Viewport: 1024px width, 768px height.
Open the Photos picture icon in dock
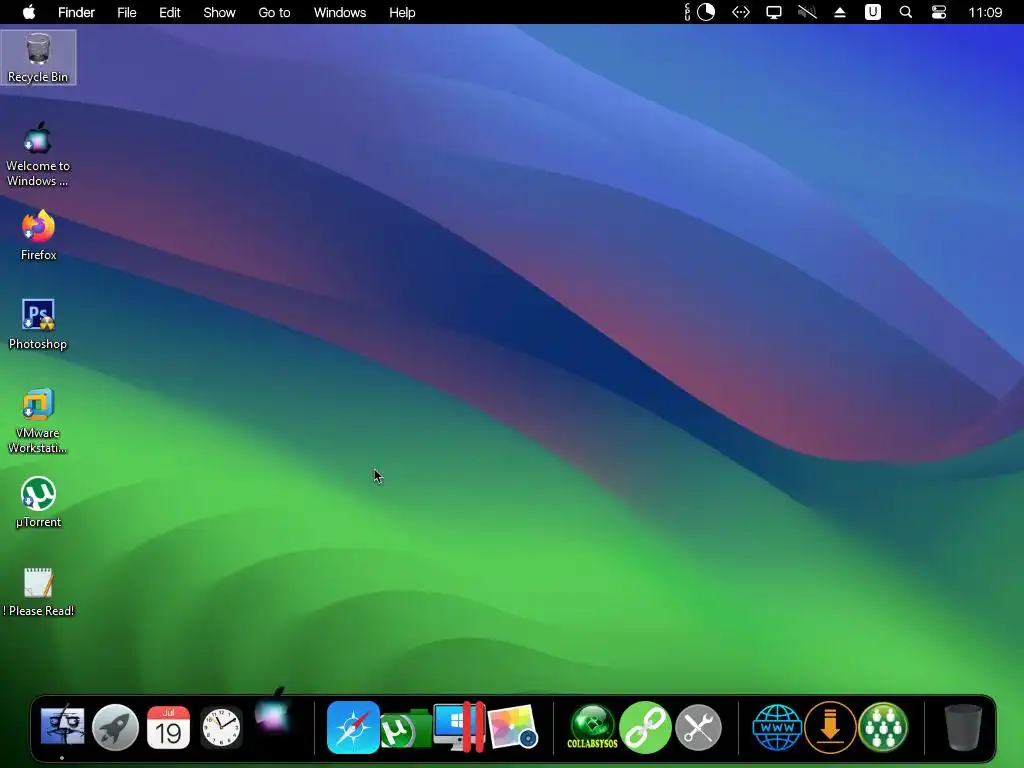click(x=513, y=727)
